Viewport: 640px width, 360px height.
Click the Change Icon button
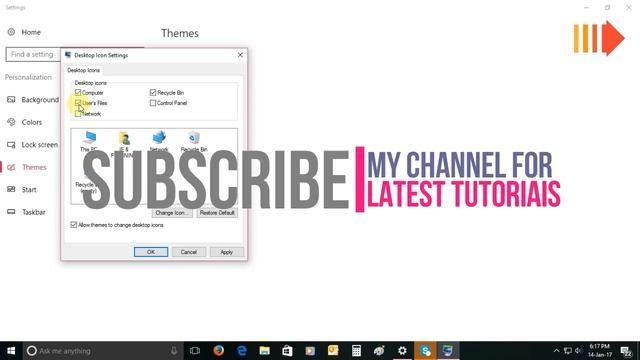tap(172, 213)
